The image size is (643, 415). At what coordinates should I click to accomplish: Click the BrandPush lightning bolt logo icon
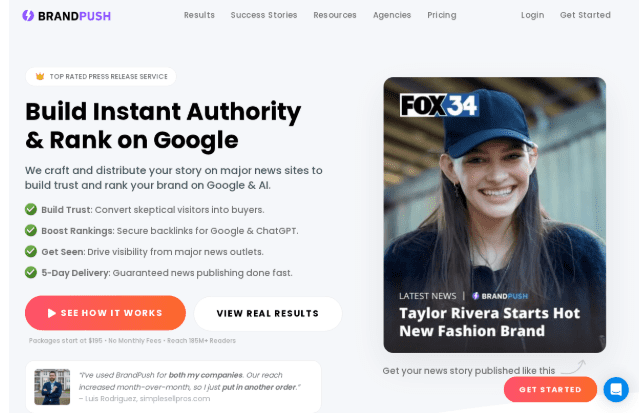[28, 16]
